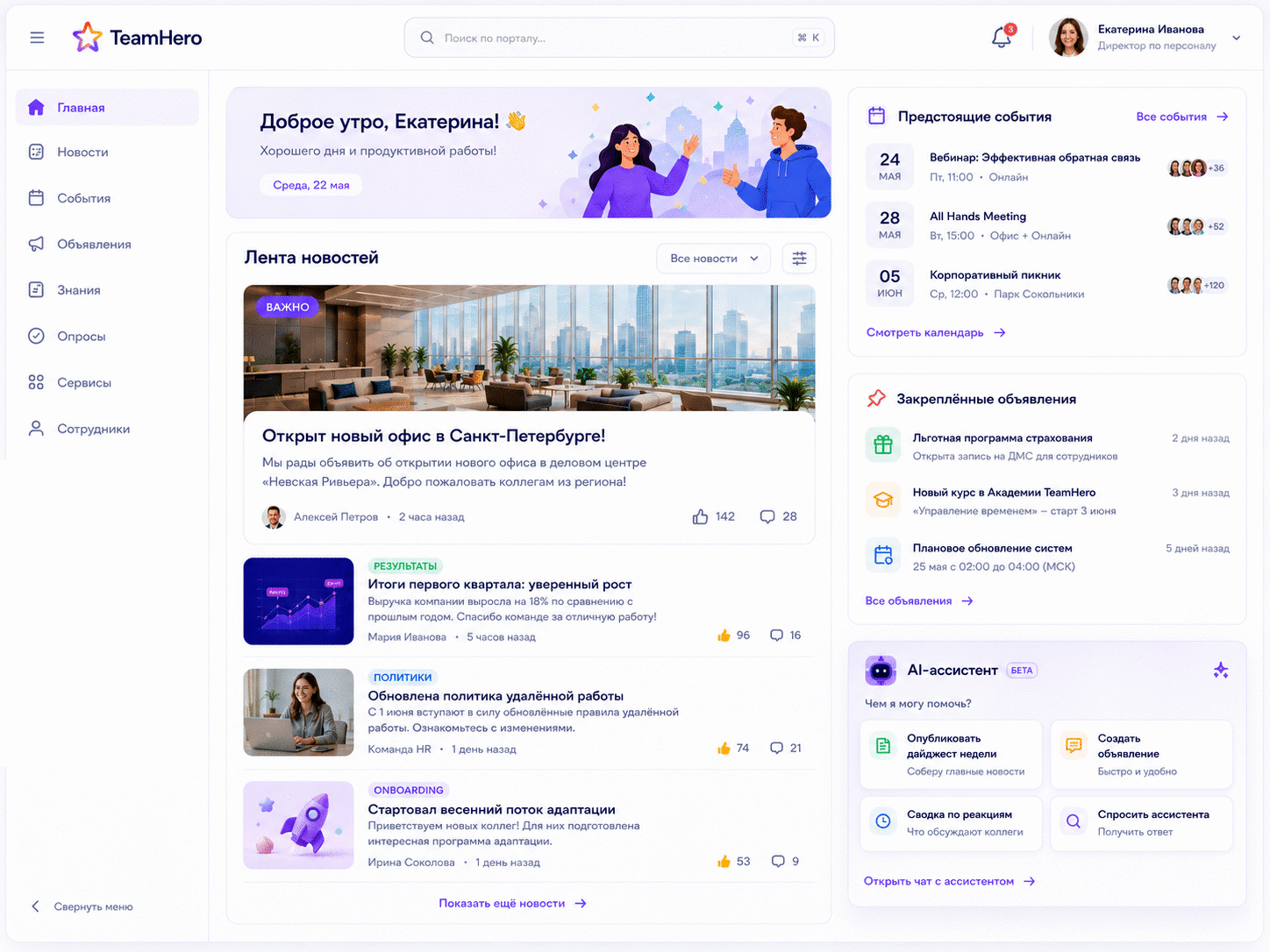Open event «All Hands Meeting»
Viewport: 1270px width, 952px height.
coord(978,217)
